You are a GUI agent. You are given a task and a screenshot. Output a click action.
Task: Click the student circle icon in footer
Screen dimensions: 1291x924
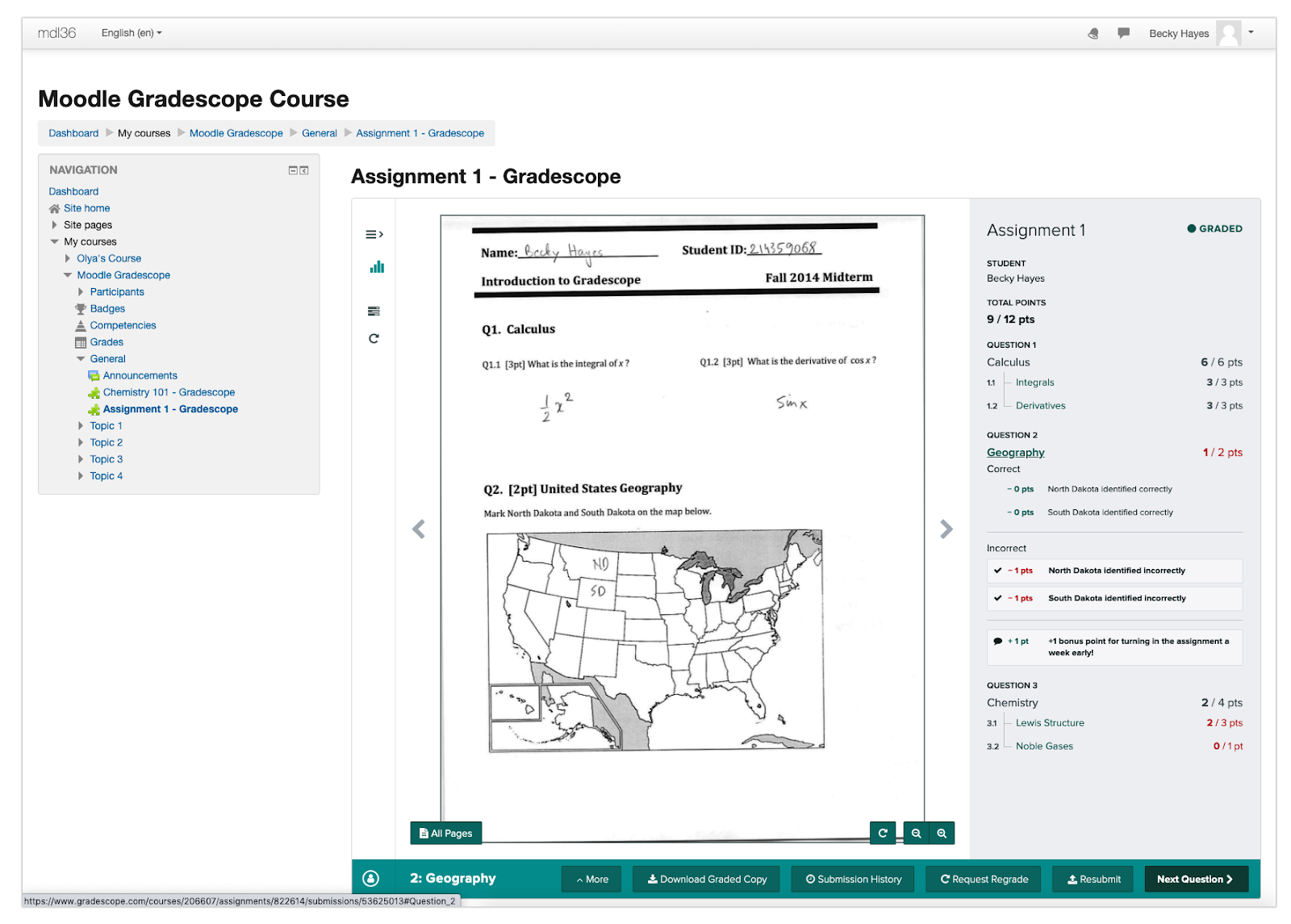tap(371, 879)
